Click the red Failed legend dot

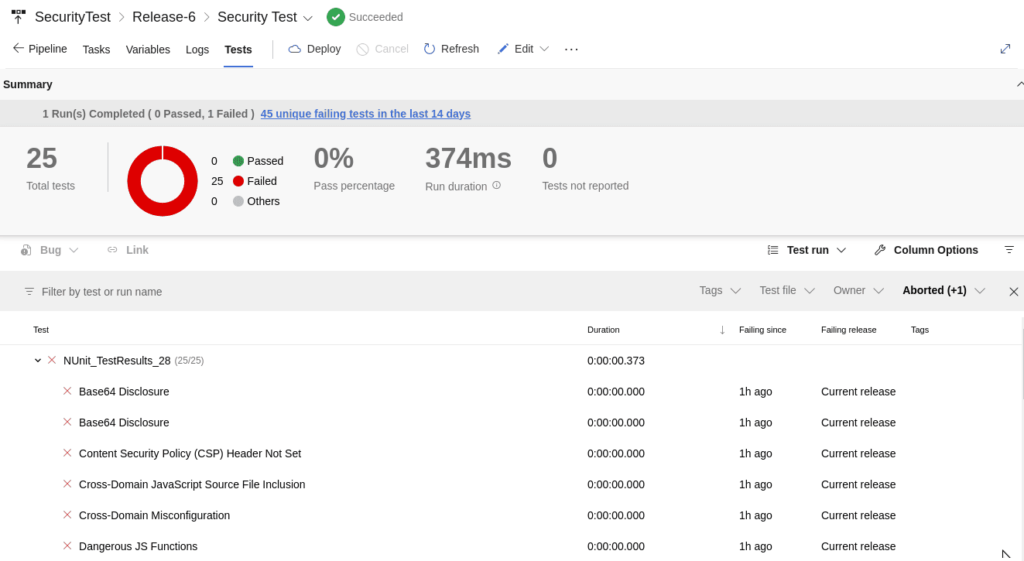tap(238, 181)
